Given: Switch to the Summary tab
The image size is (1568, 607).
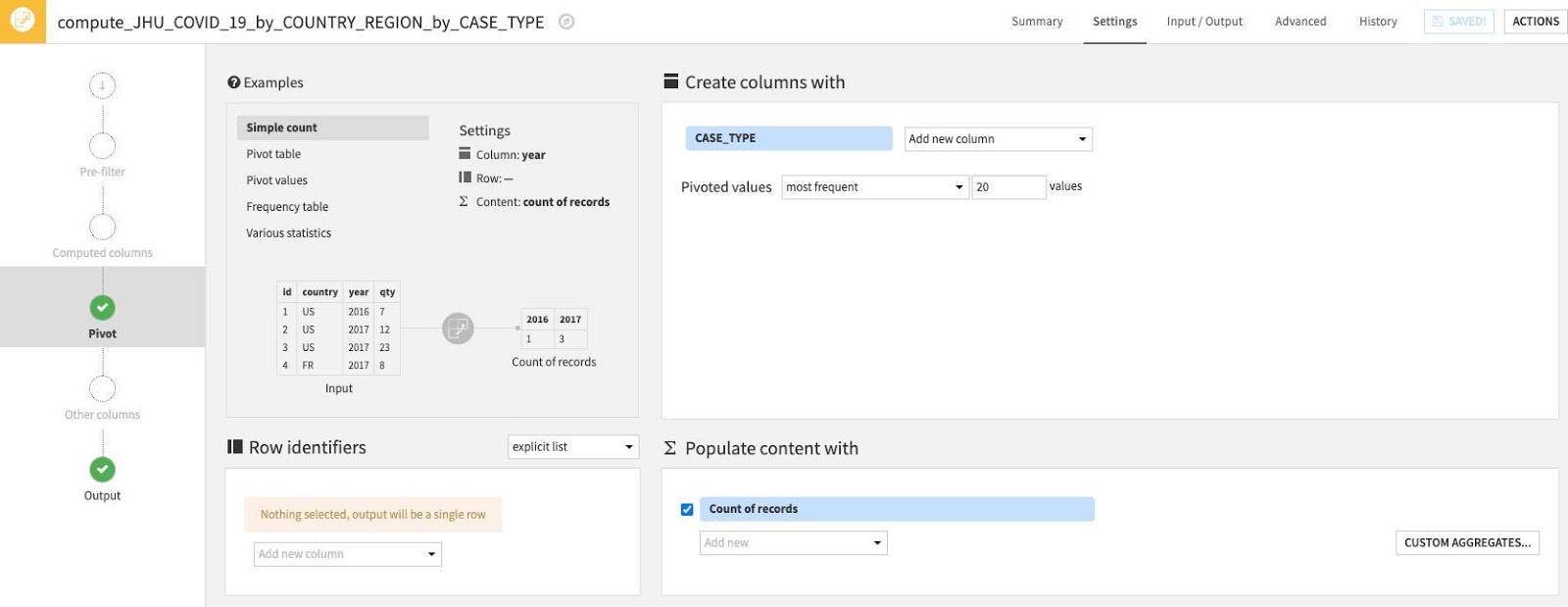Looking at the screenshot, I should coord(1037,22).
